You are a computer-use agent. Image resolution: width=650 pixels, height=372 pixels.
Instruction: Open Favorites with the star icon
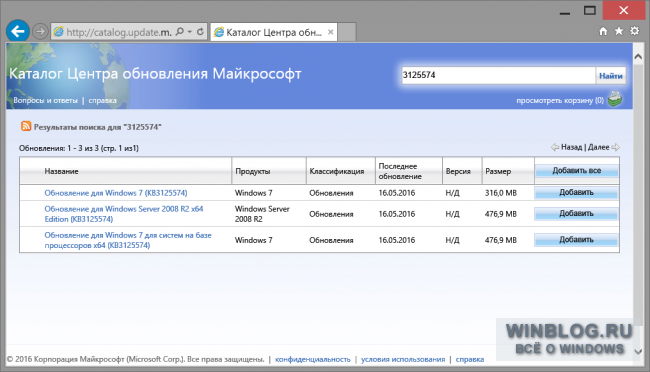618,31
